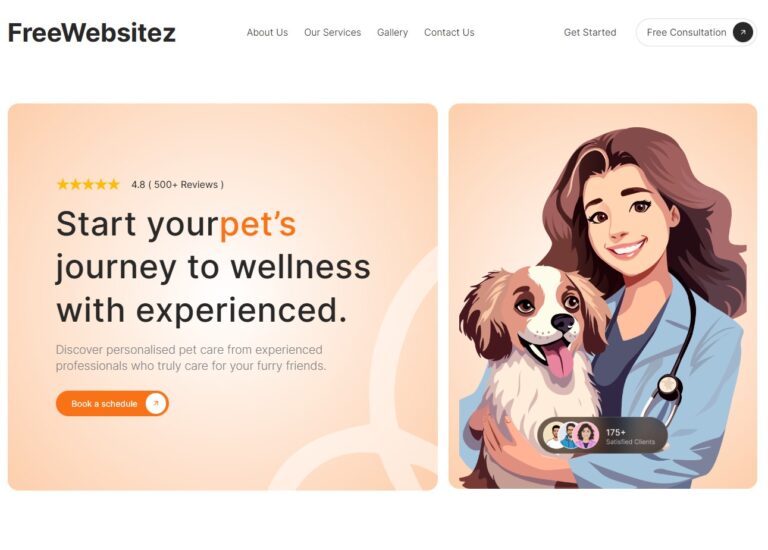Open the Contact Us link

(449, 32)
